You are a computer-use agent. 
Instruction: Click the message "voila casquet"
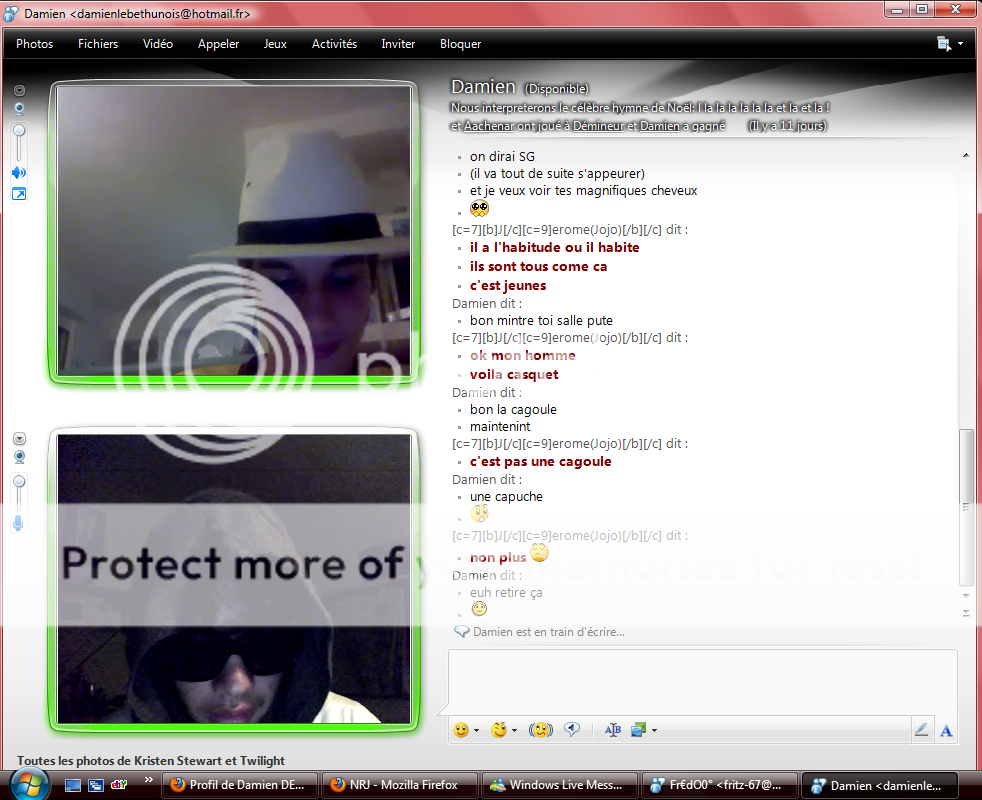514,375
